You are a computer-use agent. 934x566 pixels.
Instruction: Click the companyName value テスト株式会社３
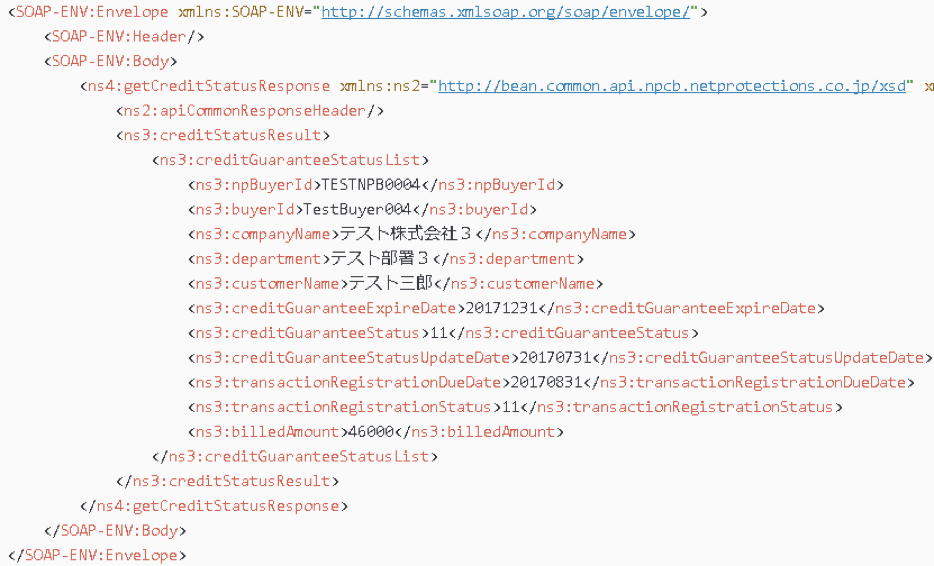pyautogui.click(x=406, y=234)
